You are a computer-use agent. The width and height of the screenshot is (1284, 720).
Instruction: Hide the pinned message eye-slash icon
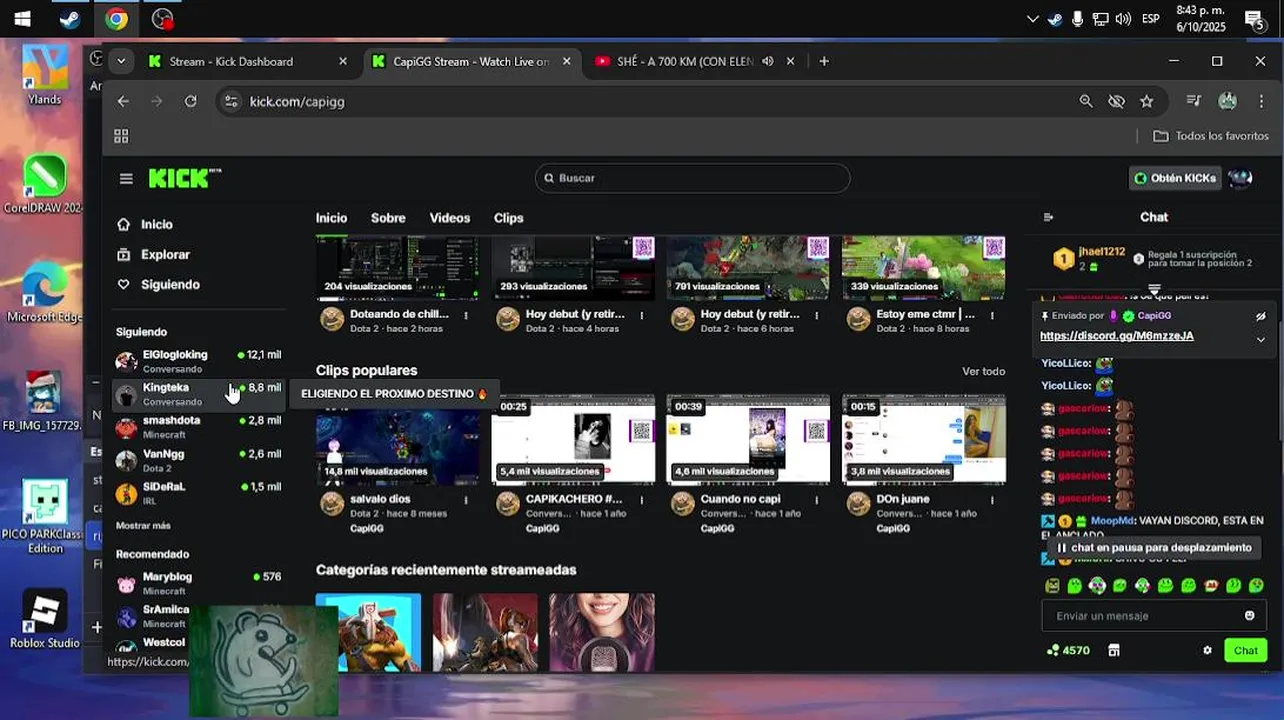(1261, 316)
